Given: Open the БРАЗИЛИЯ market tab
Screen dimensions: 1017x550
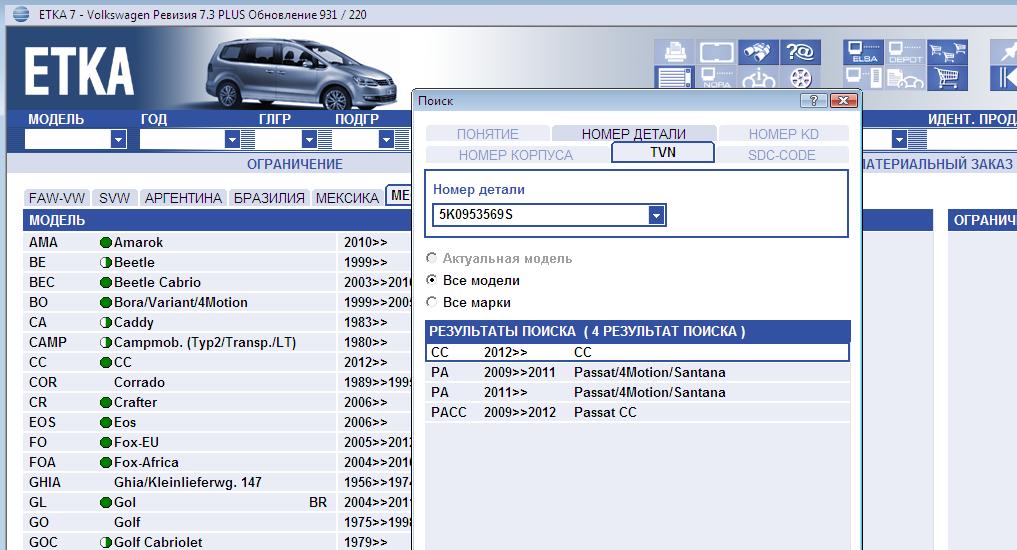Looking at the screenshot, I should coord(269,197).
